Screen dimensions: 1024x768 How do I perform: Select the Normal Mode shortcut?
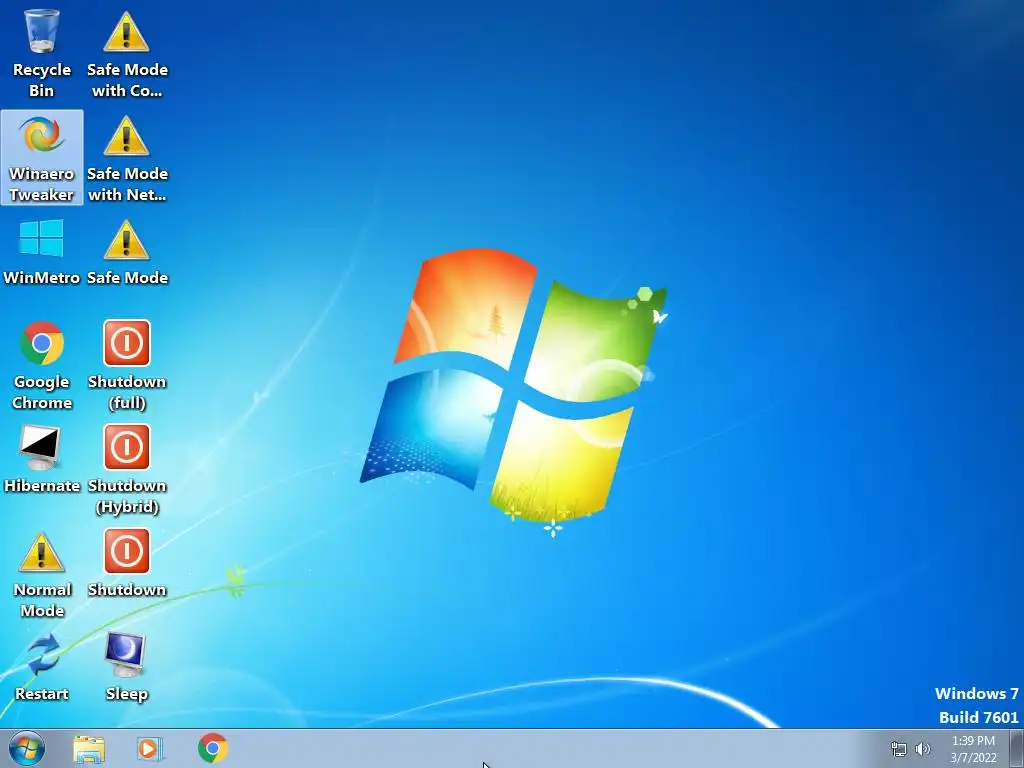click(x=42, y=574)
